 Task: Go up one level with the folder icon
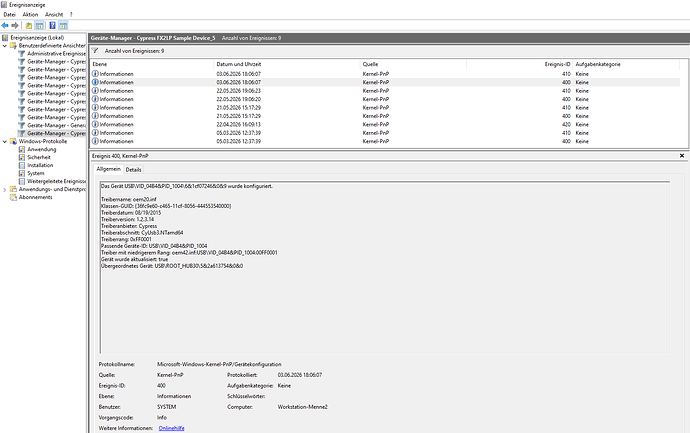[29, 26]
